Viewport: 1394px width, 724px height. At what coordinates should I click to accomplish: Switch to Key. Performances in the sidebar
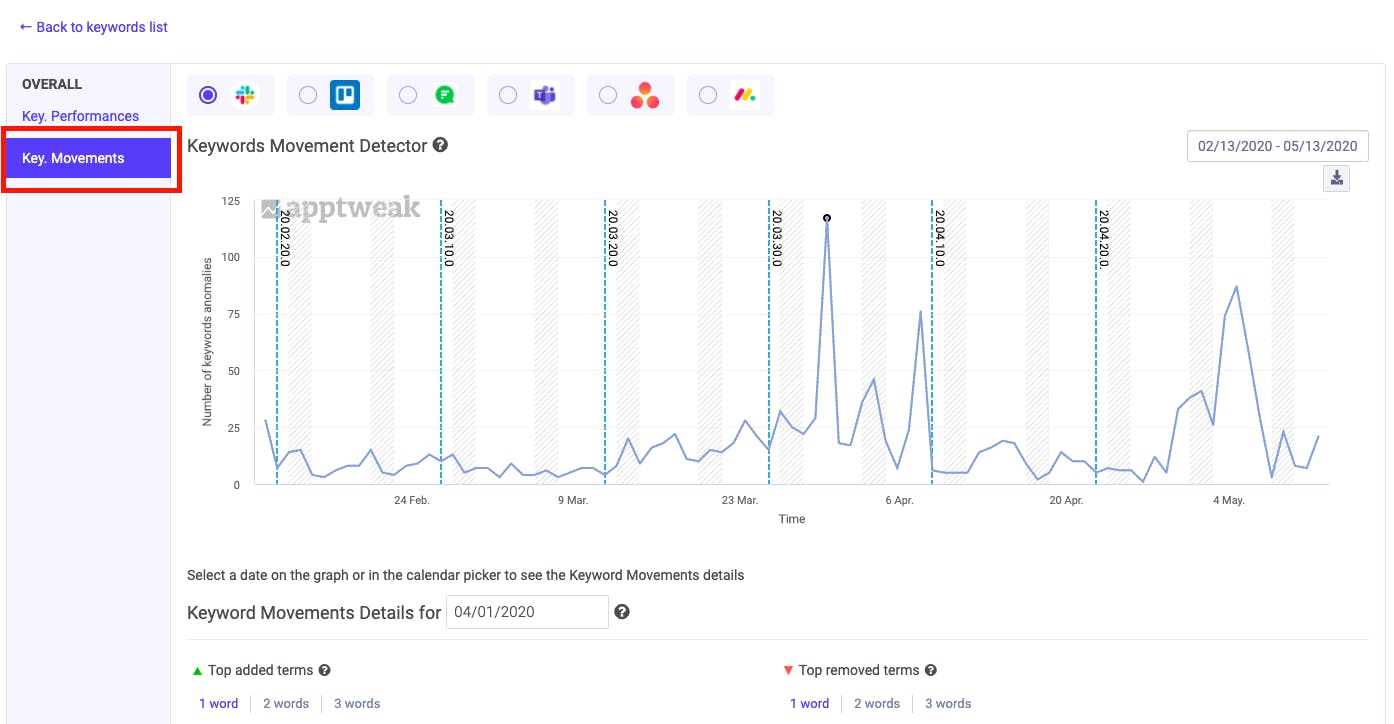pyautogui.click(x=80, y=116)
